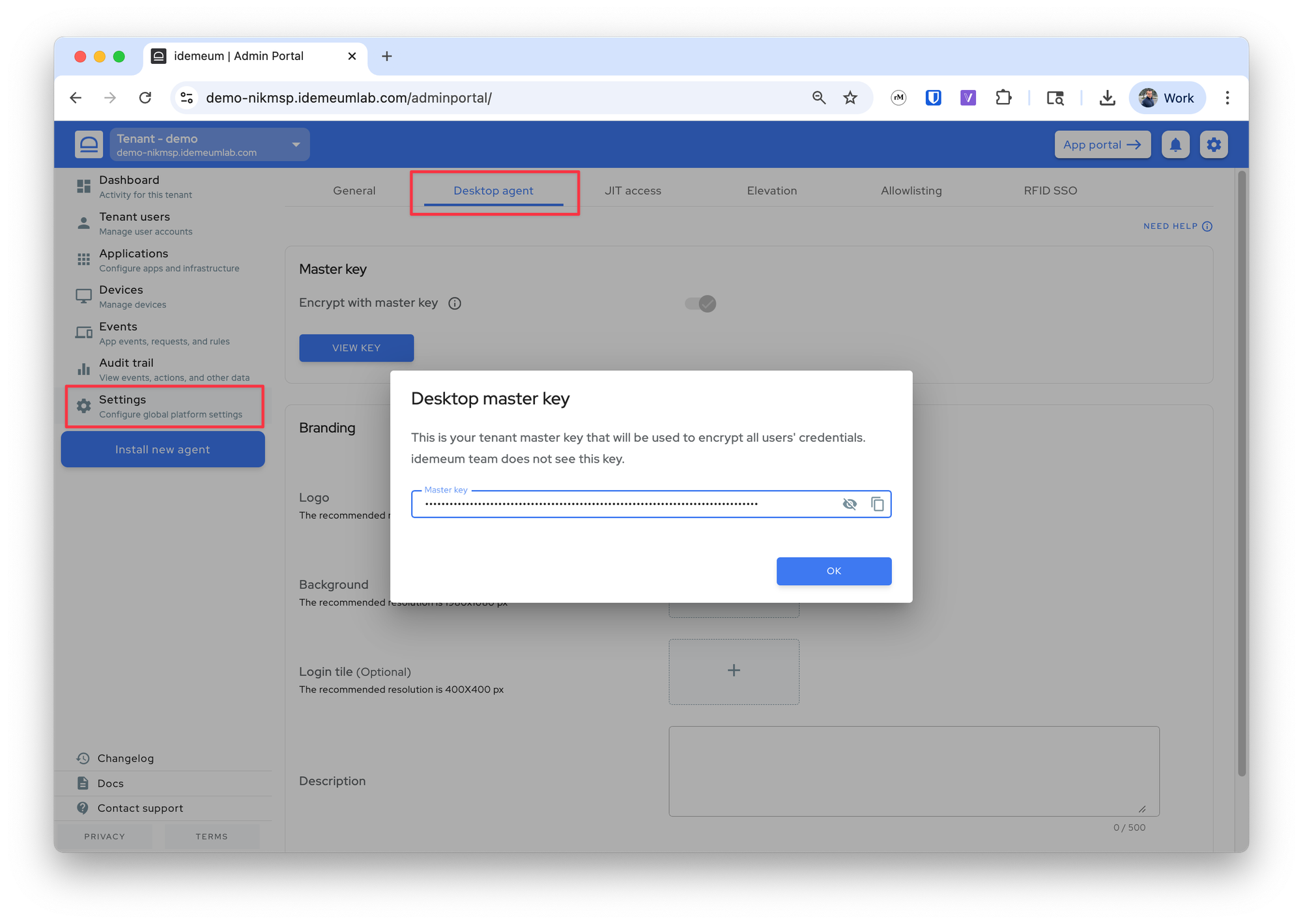Open Applications in sidebar
1303x924 pixels.
[163, 260]
